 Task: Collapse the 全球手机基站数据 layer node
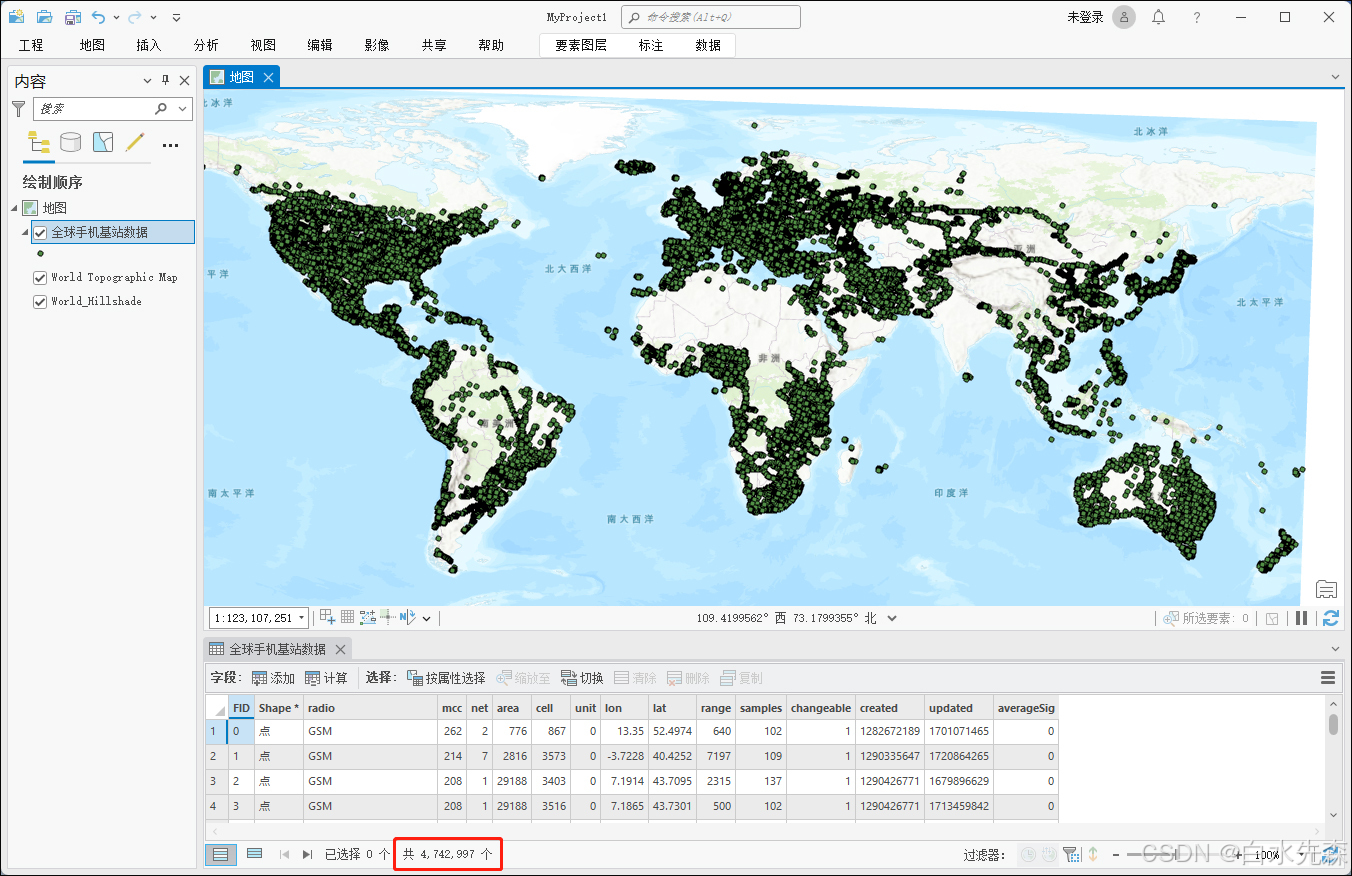(x=26, y=232)
